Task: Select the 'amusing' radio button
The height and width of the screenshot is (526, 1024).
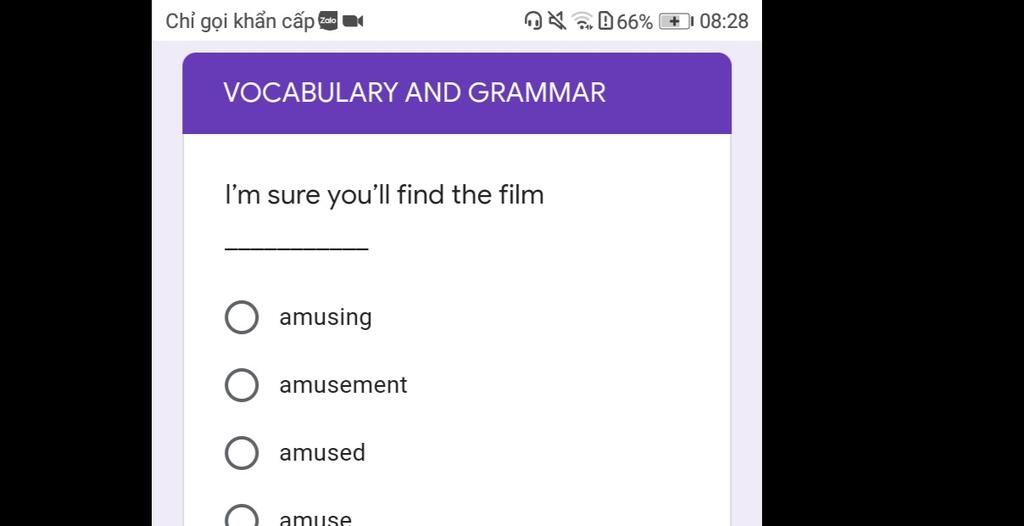Action: click(x=242, y=317)
